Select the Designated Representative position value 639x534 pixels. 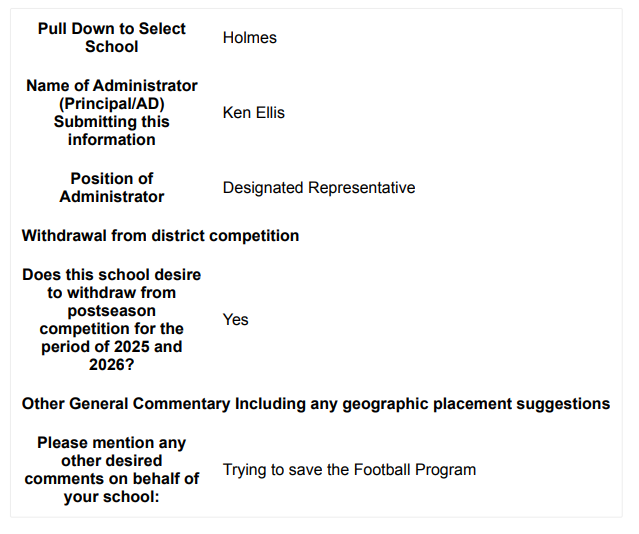coord(319,188)
